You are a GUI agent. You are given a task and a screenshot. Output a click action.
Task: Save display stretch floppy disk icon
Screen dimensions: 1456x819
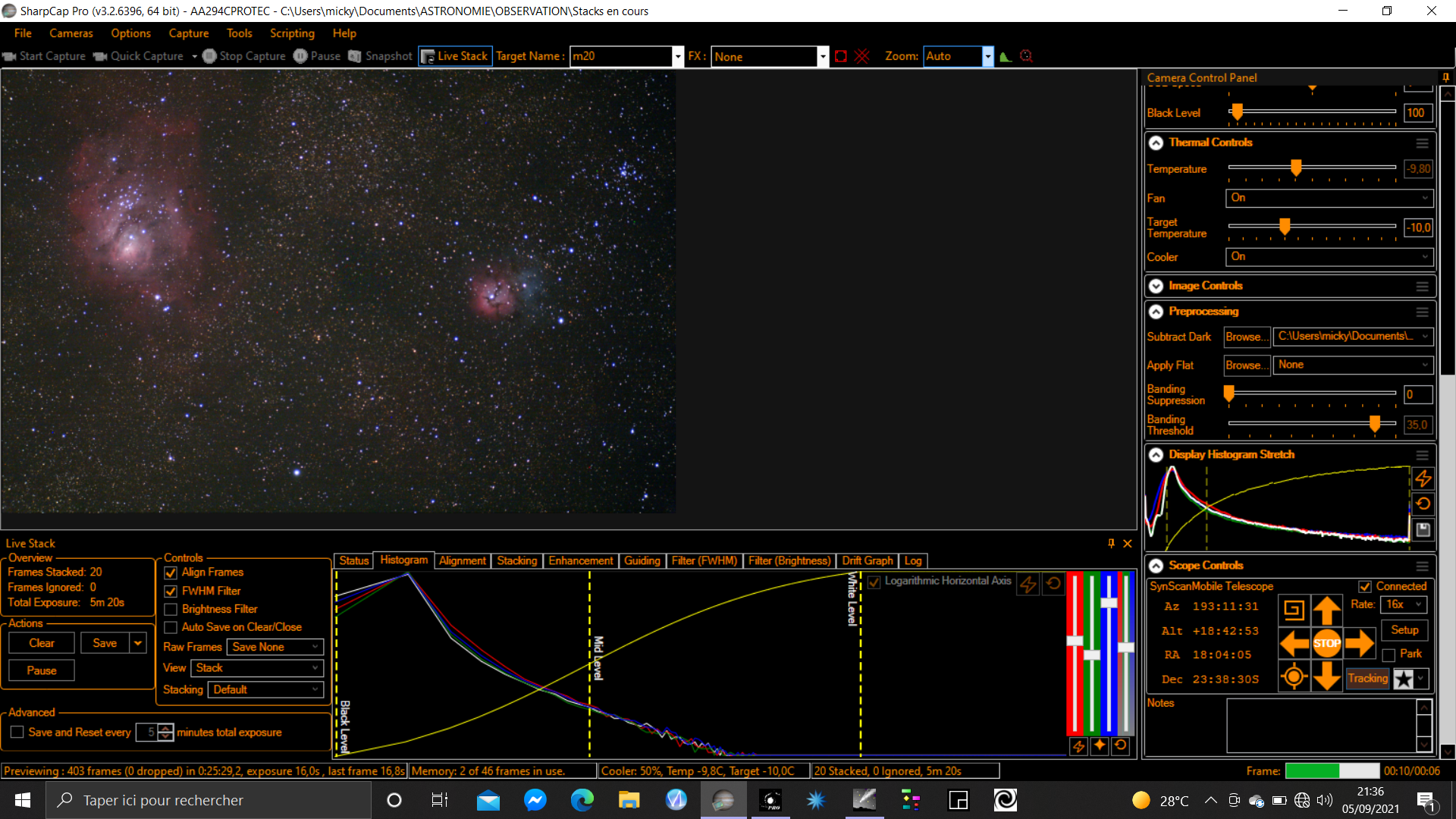[x=1423, y=529]
